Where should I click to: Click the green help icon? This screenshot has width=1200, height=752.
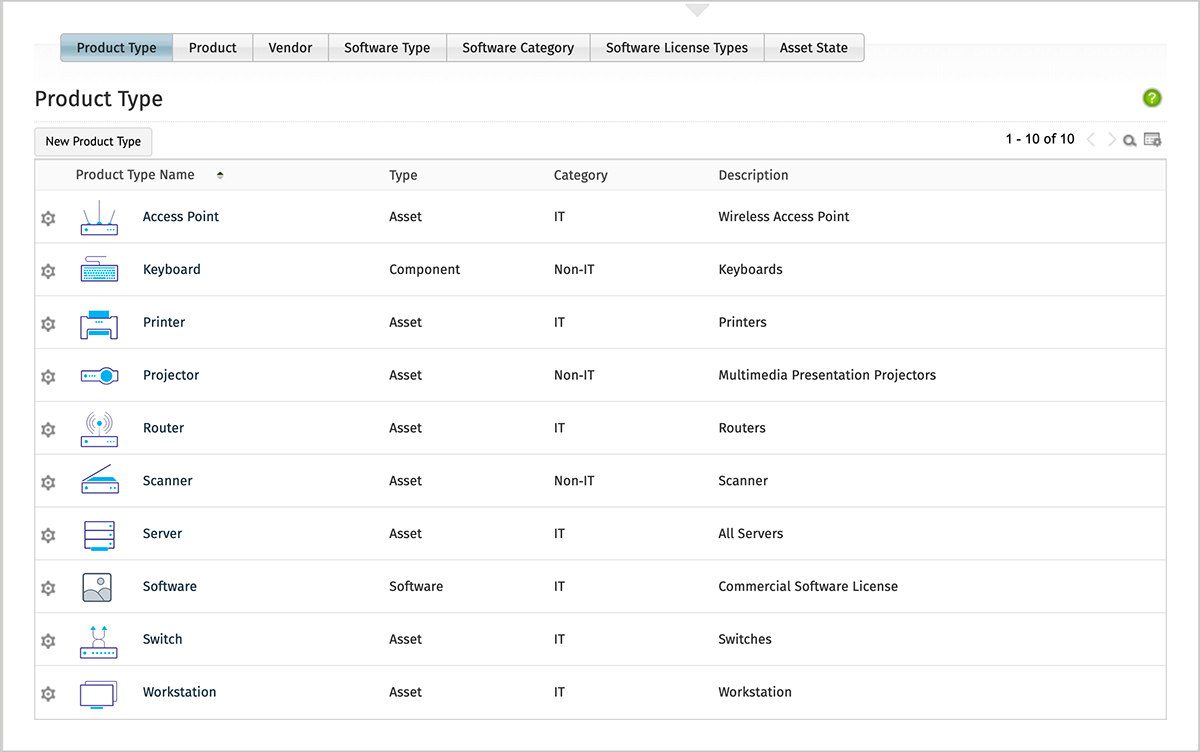click(1151, 98)
